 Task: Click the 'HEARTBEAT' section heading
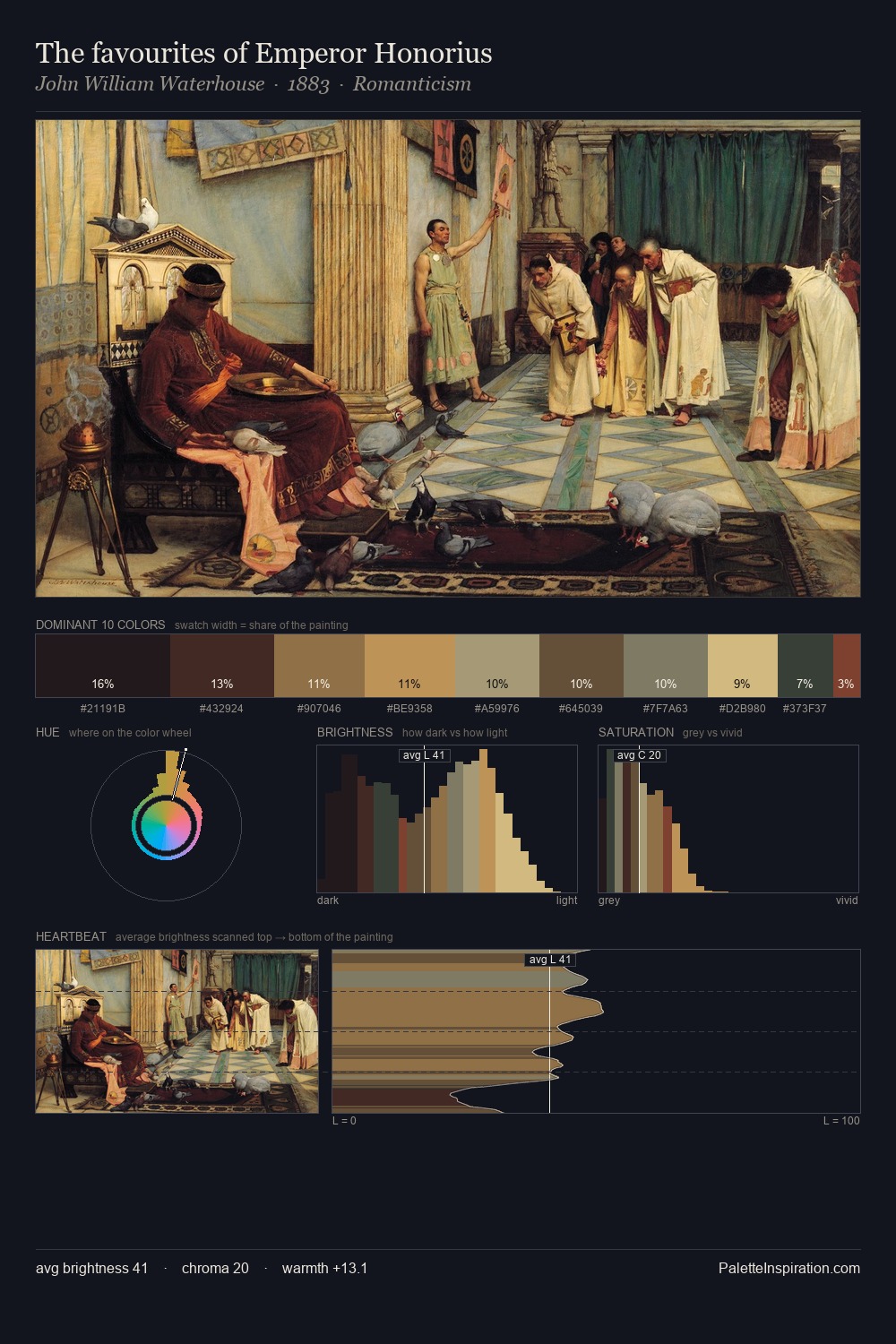[71, 936]
